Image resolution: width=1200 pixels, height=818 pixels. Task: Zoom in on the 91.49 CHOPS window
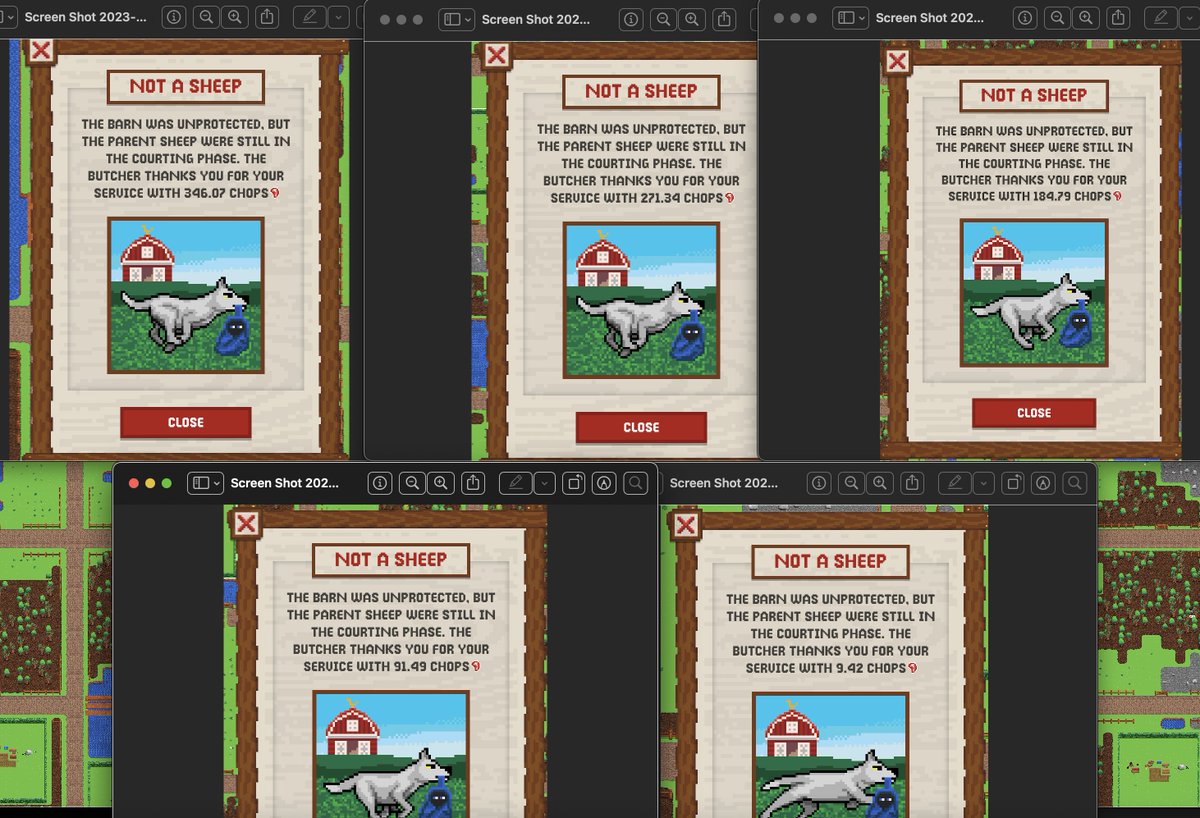(x=440, y=483)
